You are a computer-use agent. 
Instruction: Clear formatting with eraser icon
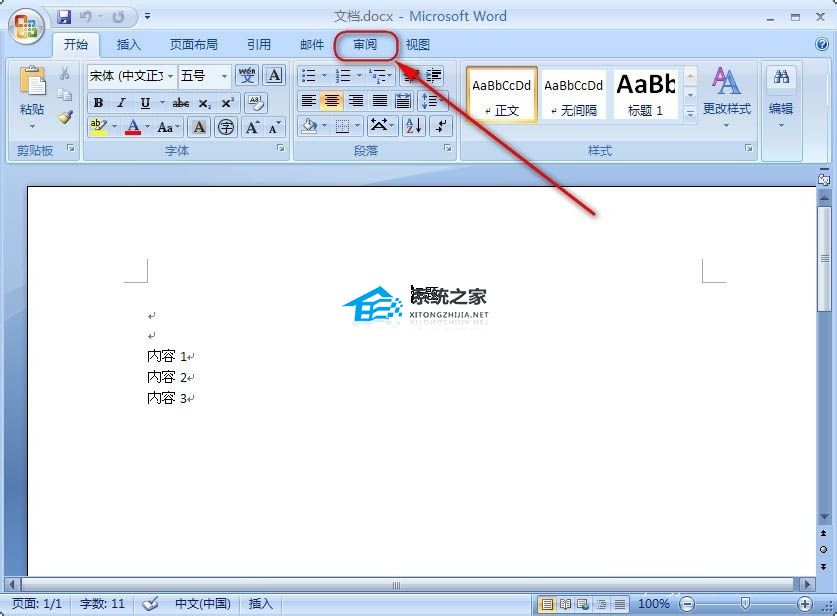click(256, 102)
